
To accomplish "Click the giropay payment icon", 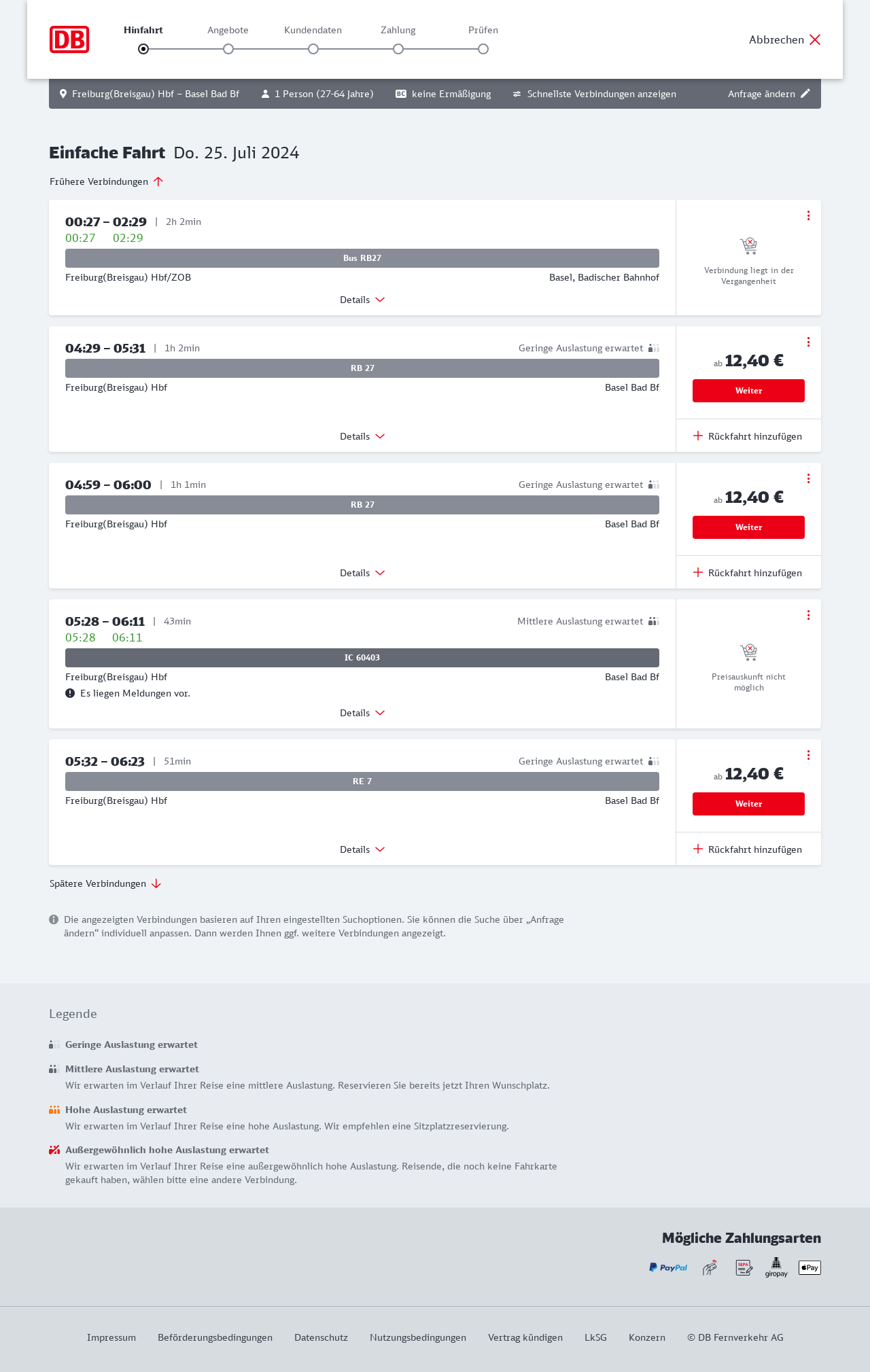I will pyautogui.click(x=776, y=1267).
